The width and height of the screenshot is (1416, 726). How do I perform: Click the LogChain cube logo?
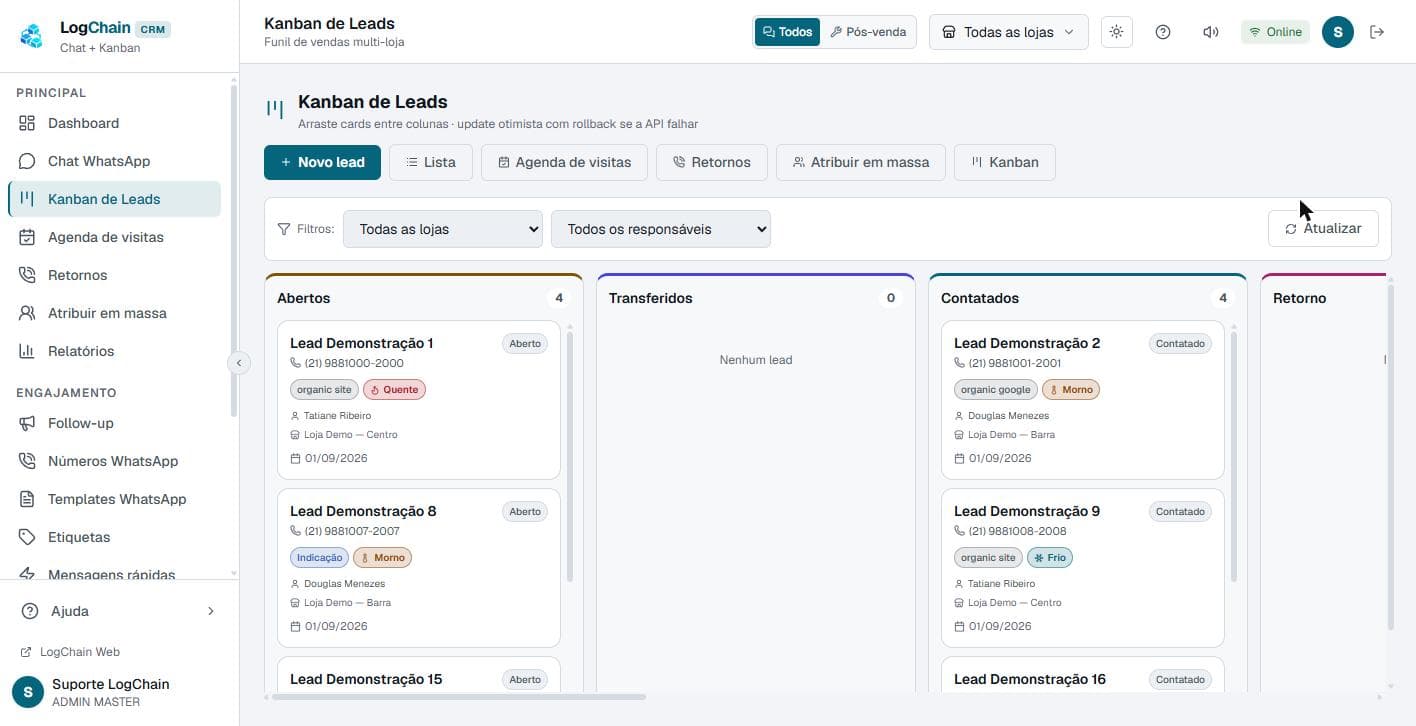coord(32,36)
